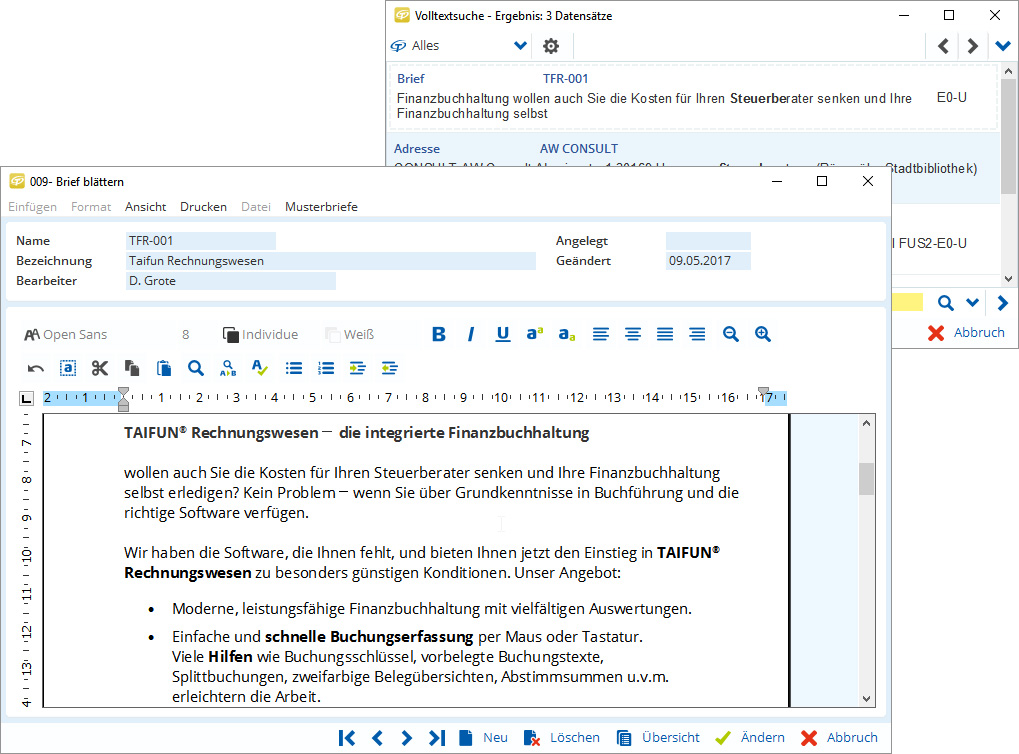The height and width of the screenshot is (754, 1019).
Task: Run the spell check tool
Action: click(260, 368)
